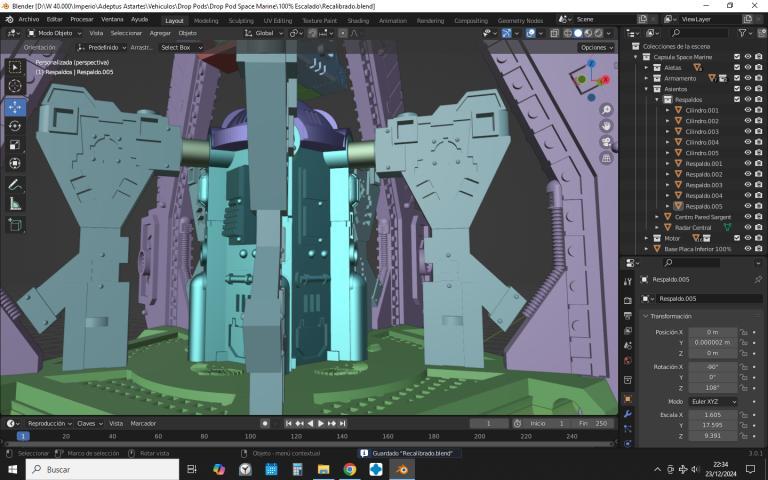Image resolution: width=768 pixels, height=480 pixels.
Task: Open the Euler XYZ rotation mode dropdown
Action: click(x=712, y=401)
